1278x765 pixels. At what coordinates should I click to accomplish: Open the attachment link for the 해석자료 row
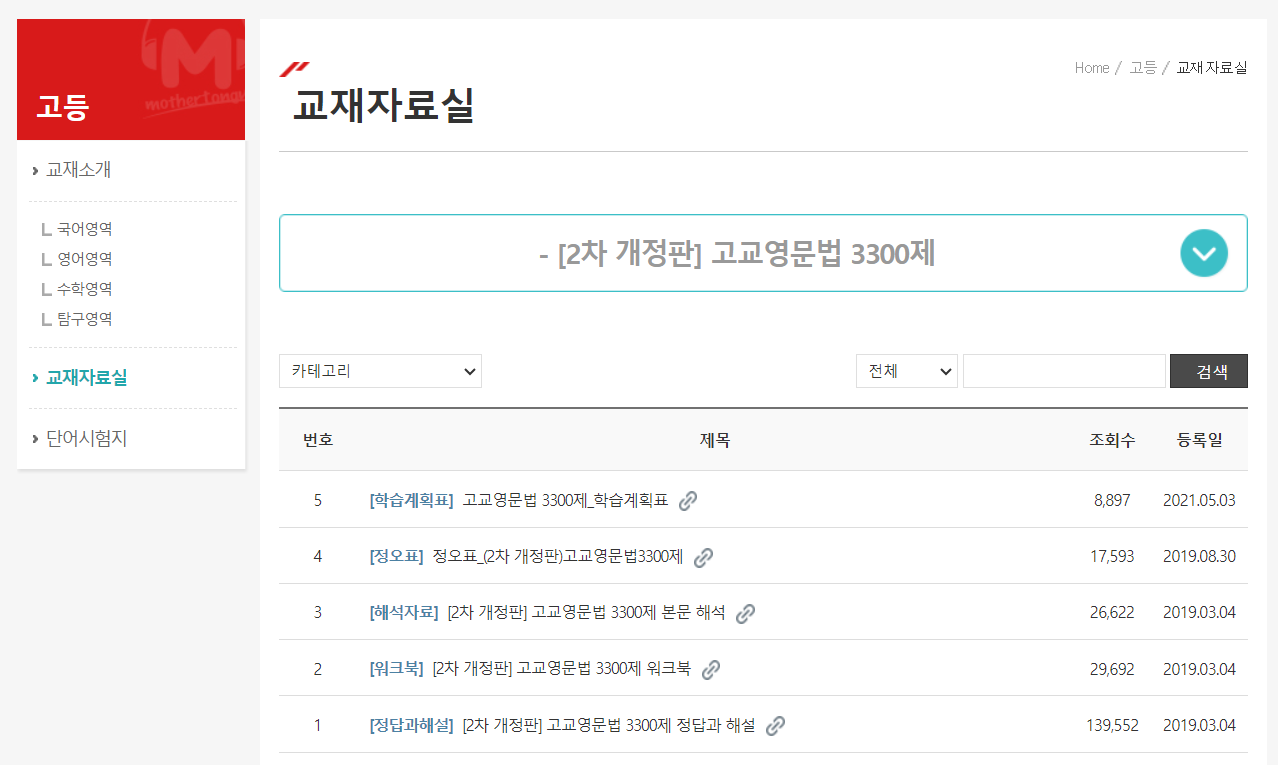tap(744, 611)
